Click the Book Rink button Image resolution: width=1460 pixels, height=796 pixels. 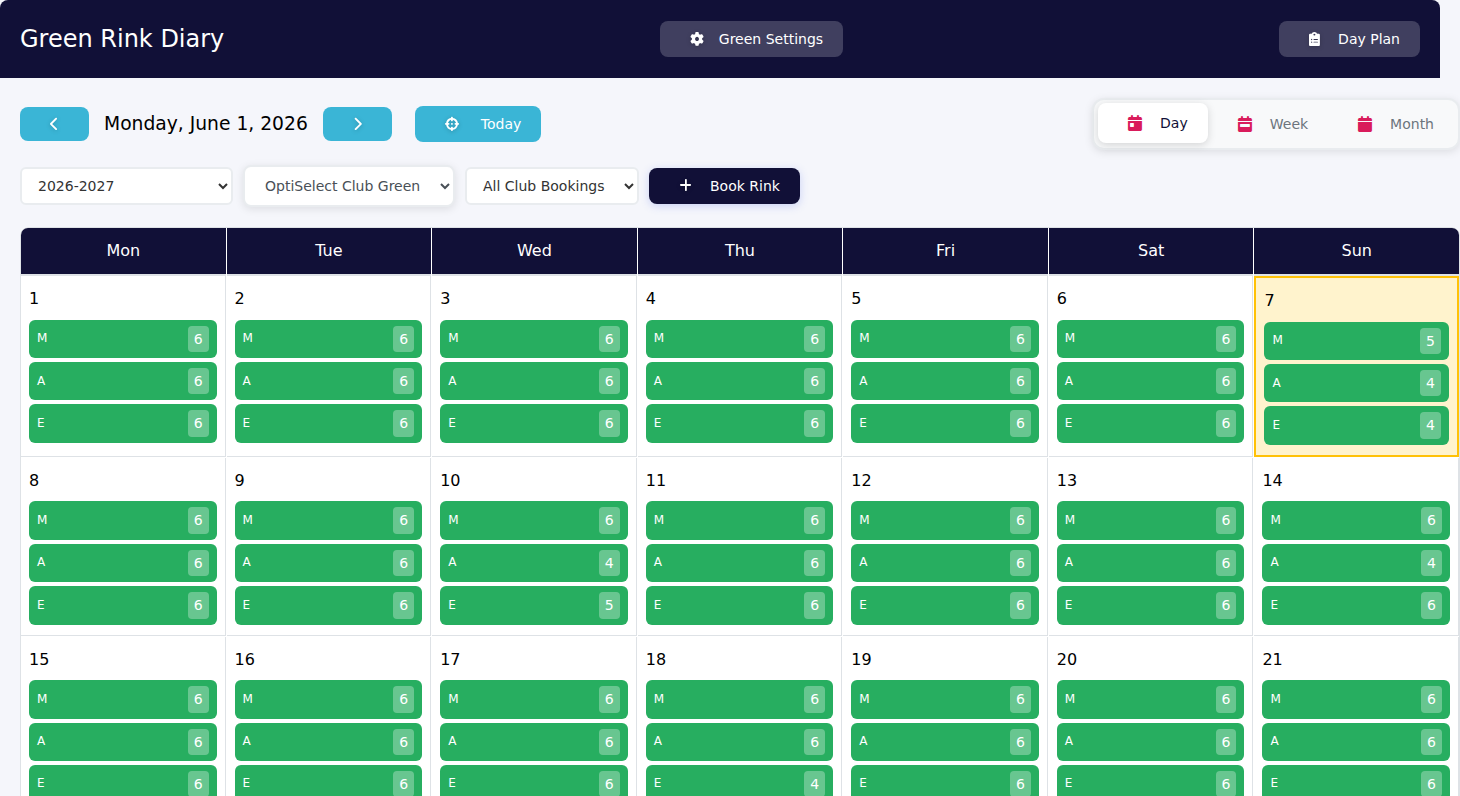pyautogui.click(x=724, y=186)
